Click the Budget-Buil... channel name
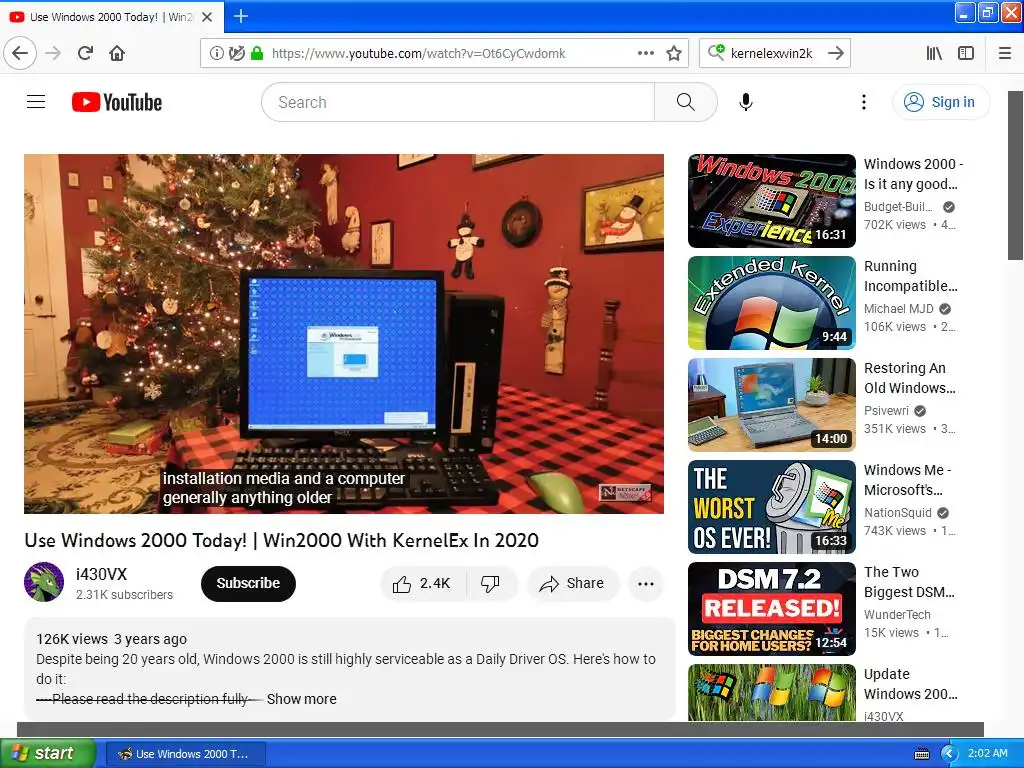 [898, 206]
